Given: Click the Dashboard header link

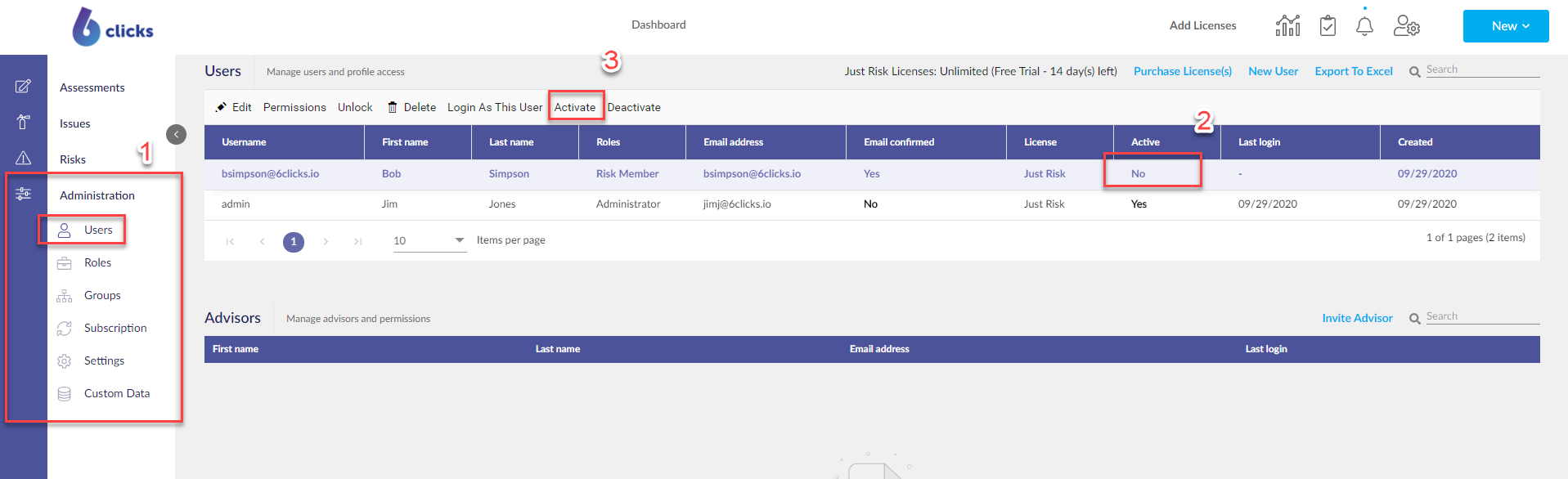Looking at the screenshot, I should (x=658, y=25).
